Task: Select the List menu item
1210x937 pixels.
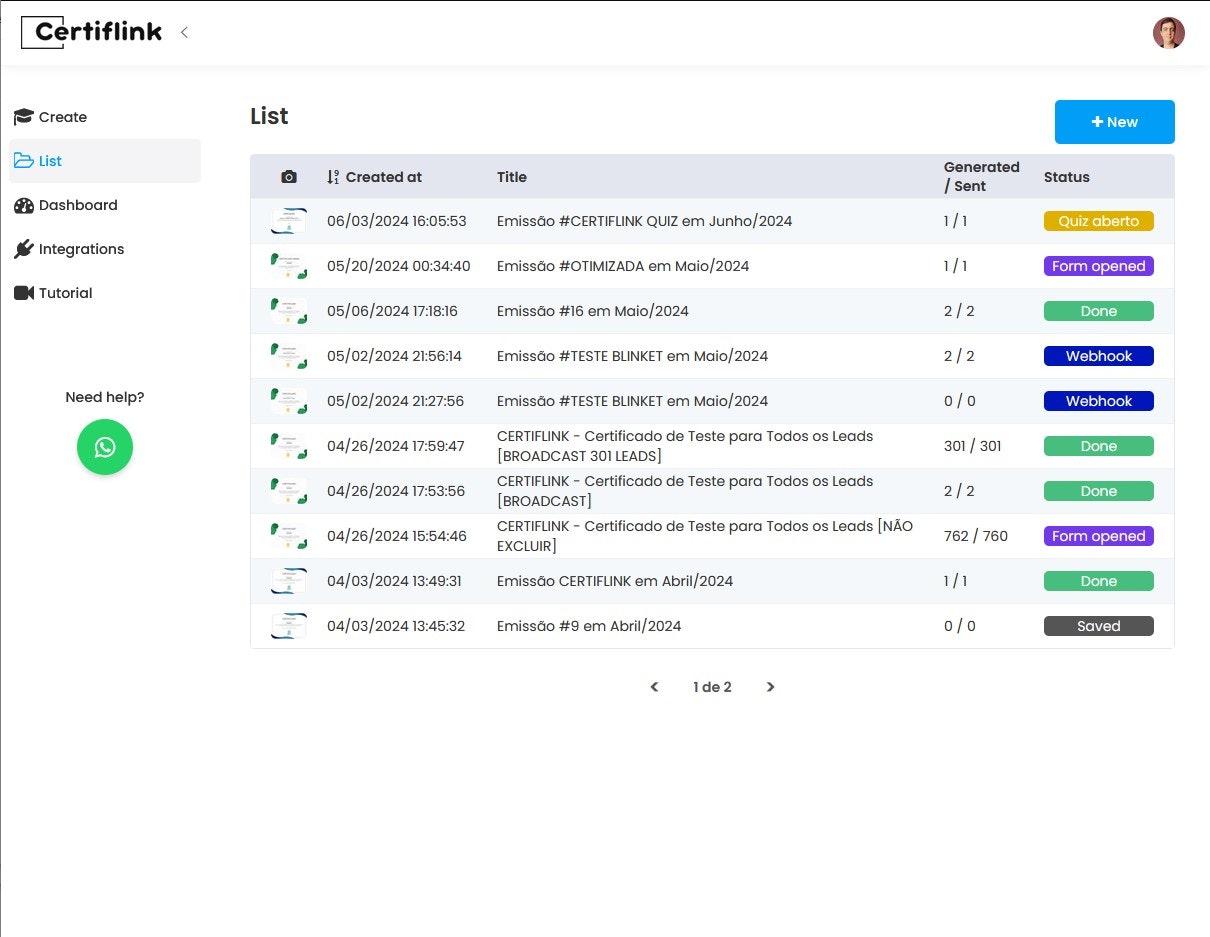Action: tap(105, 161)
